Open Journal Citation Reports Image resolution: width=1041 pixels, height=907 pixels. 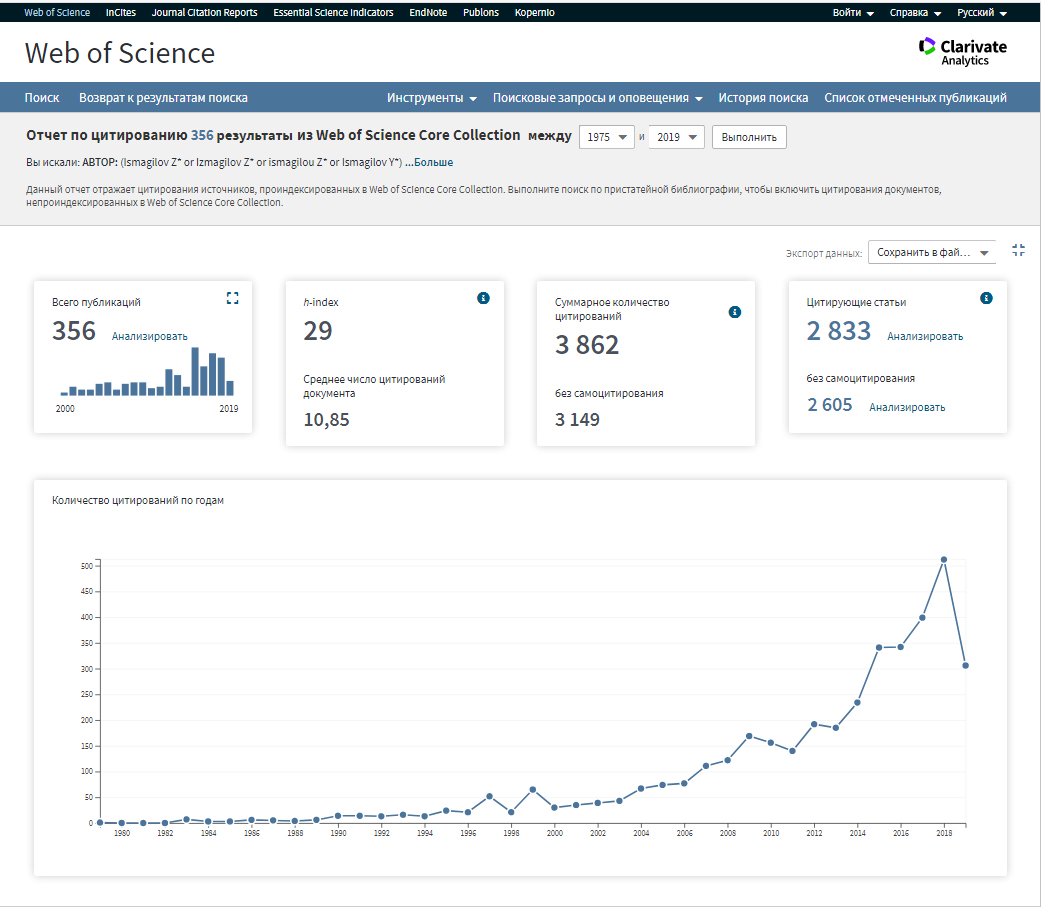tap(204, 13)
